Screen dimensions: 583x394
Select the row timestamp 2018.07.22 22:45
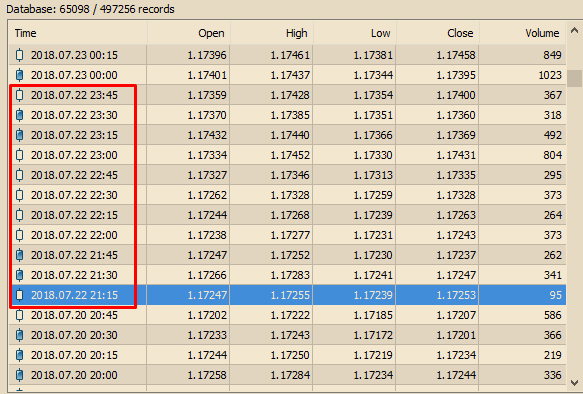74,175
